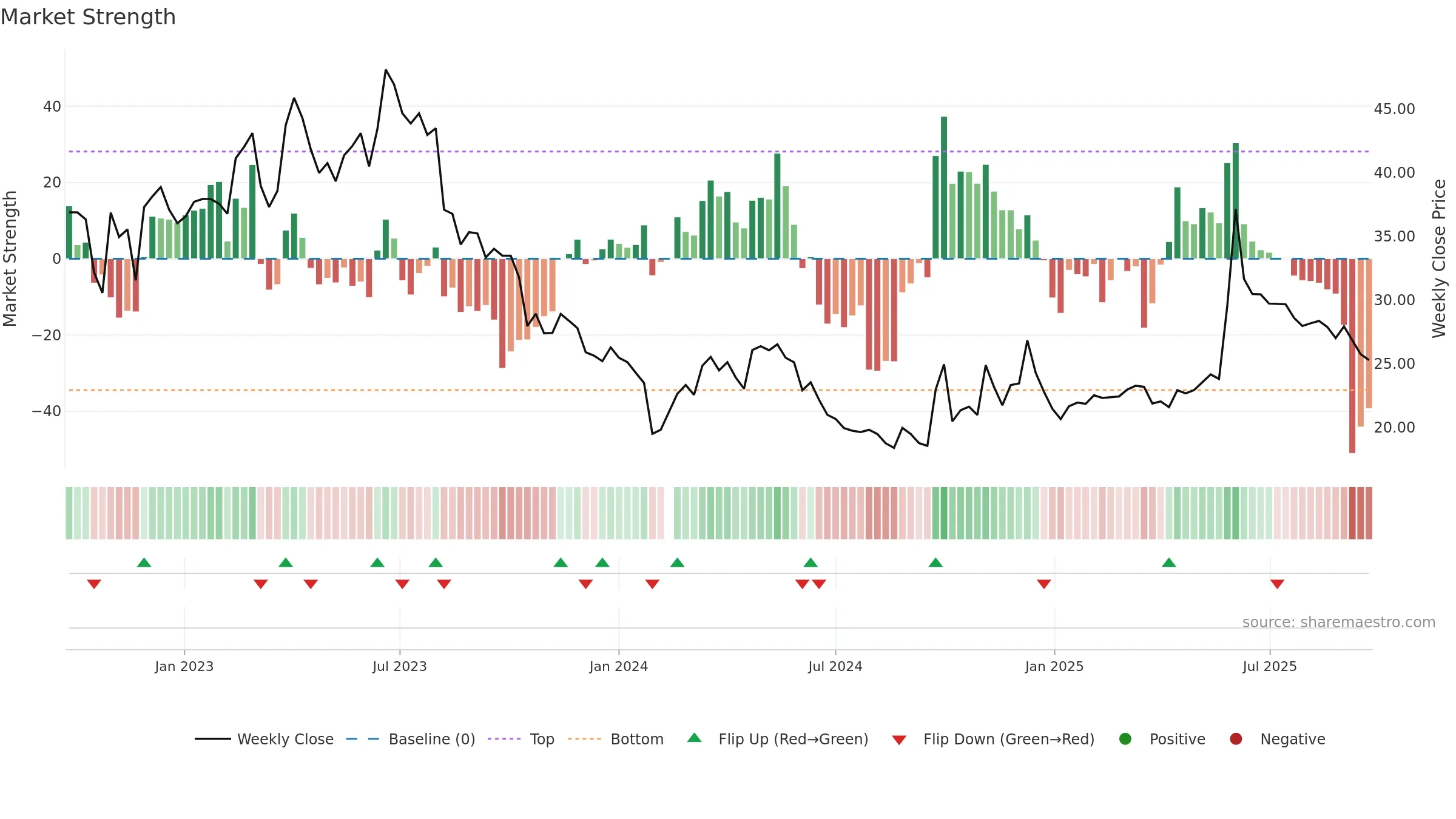This screenshot has height=819, width=1456.
Task: Click the Jan 2024 axis label
Action: tap(619, 666)
